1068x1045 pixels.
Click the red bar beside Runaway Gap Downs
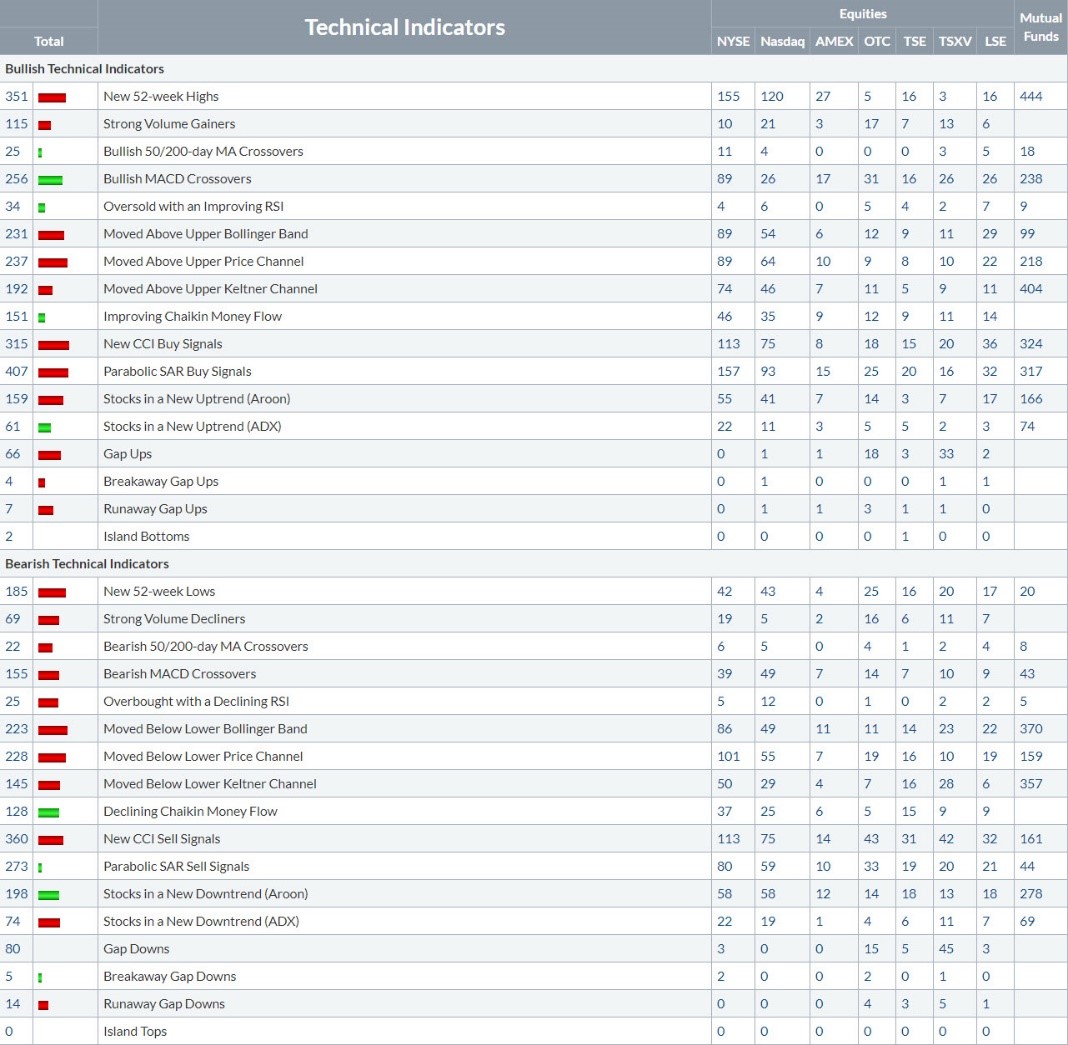(43, 1005)
